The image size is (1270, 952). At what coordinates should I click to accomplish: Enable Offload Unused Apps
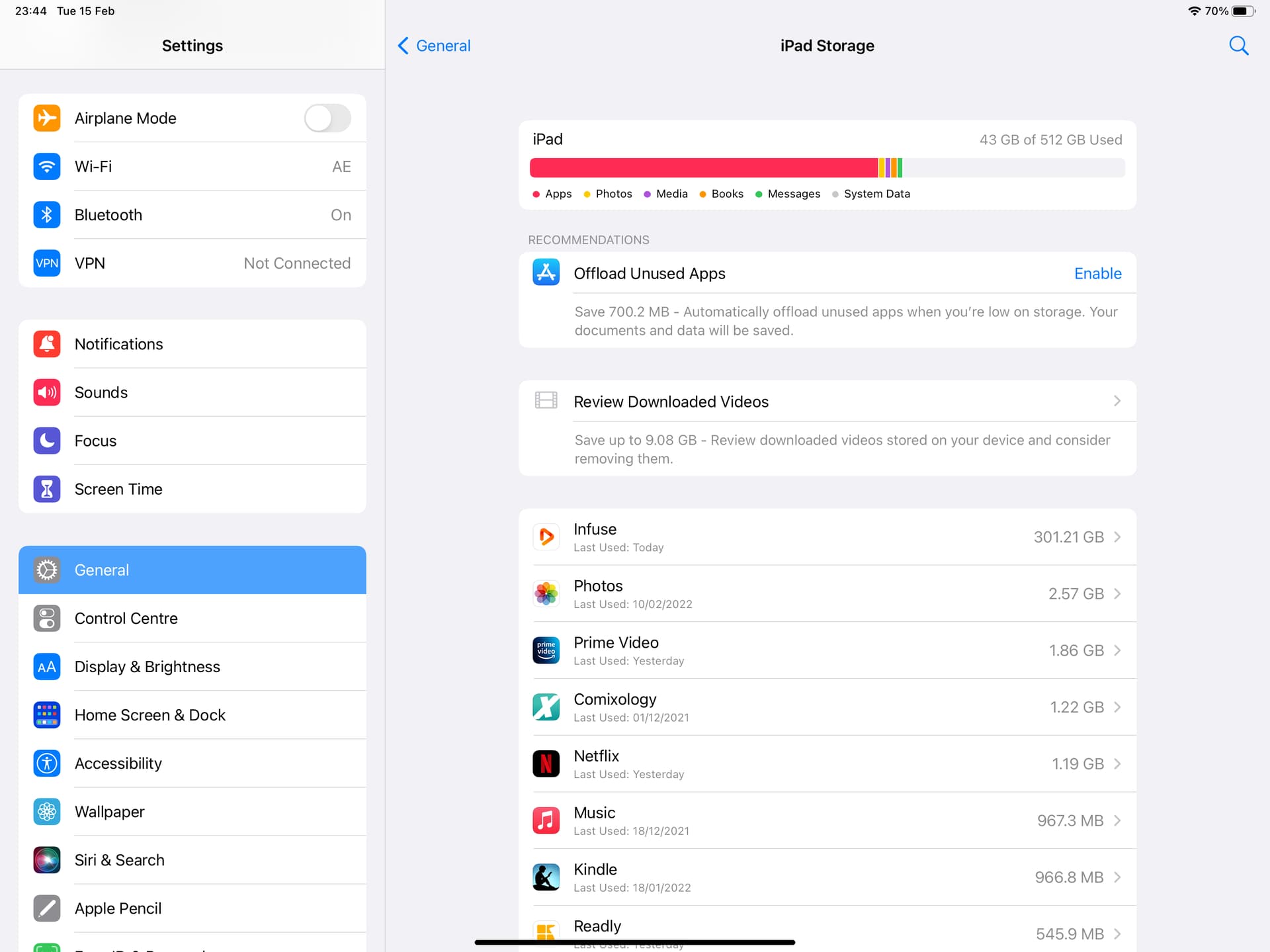click(1097, 273)
